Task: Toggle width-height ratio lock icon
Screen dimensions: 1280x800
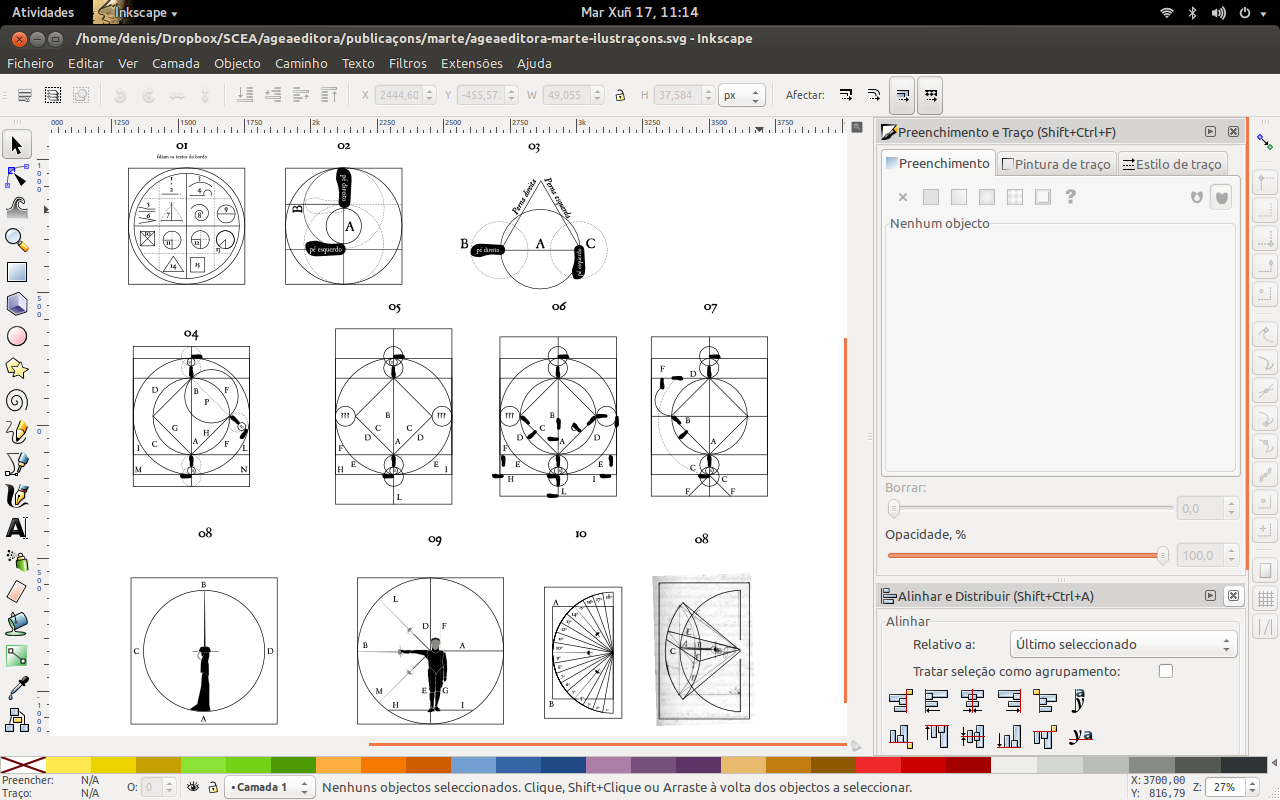Action: coord(620,96)
